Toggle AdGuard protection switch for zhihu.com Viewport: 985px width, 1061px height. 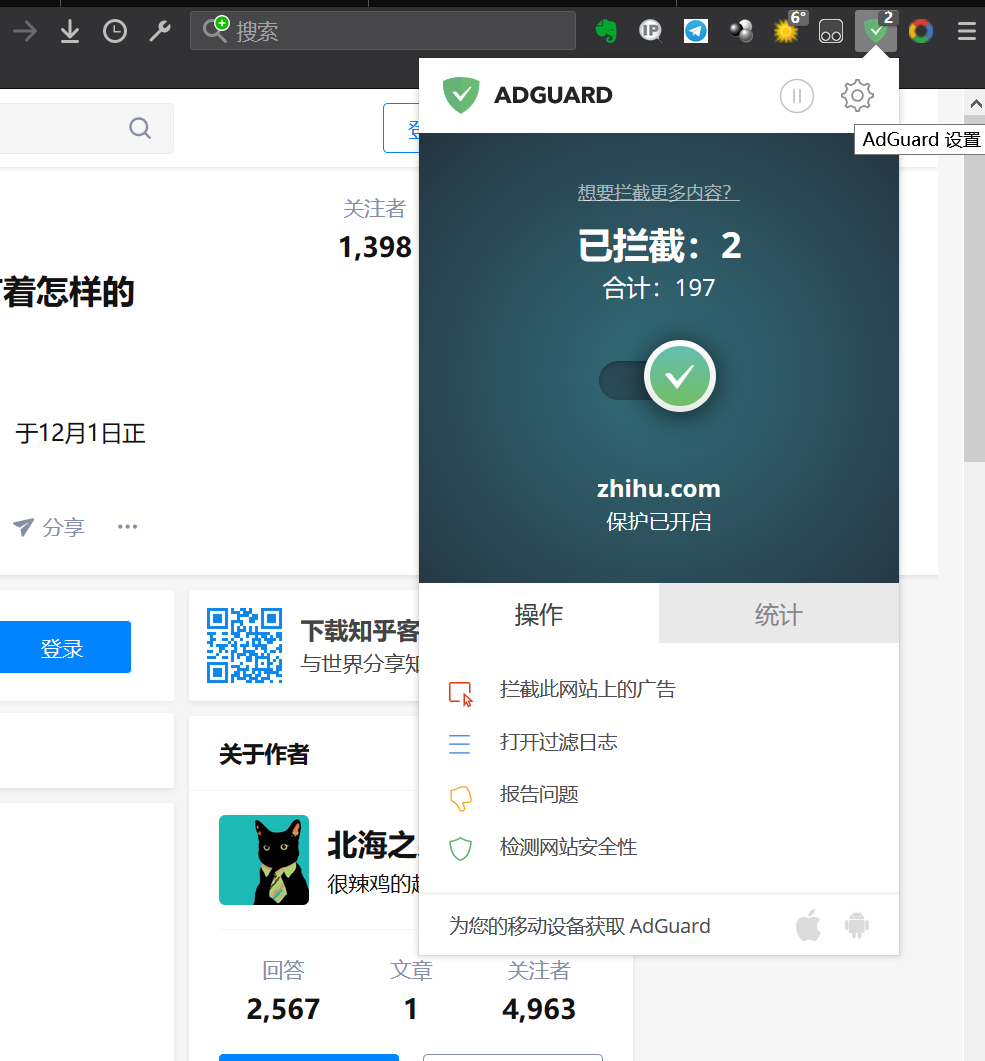pos(658,377)
